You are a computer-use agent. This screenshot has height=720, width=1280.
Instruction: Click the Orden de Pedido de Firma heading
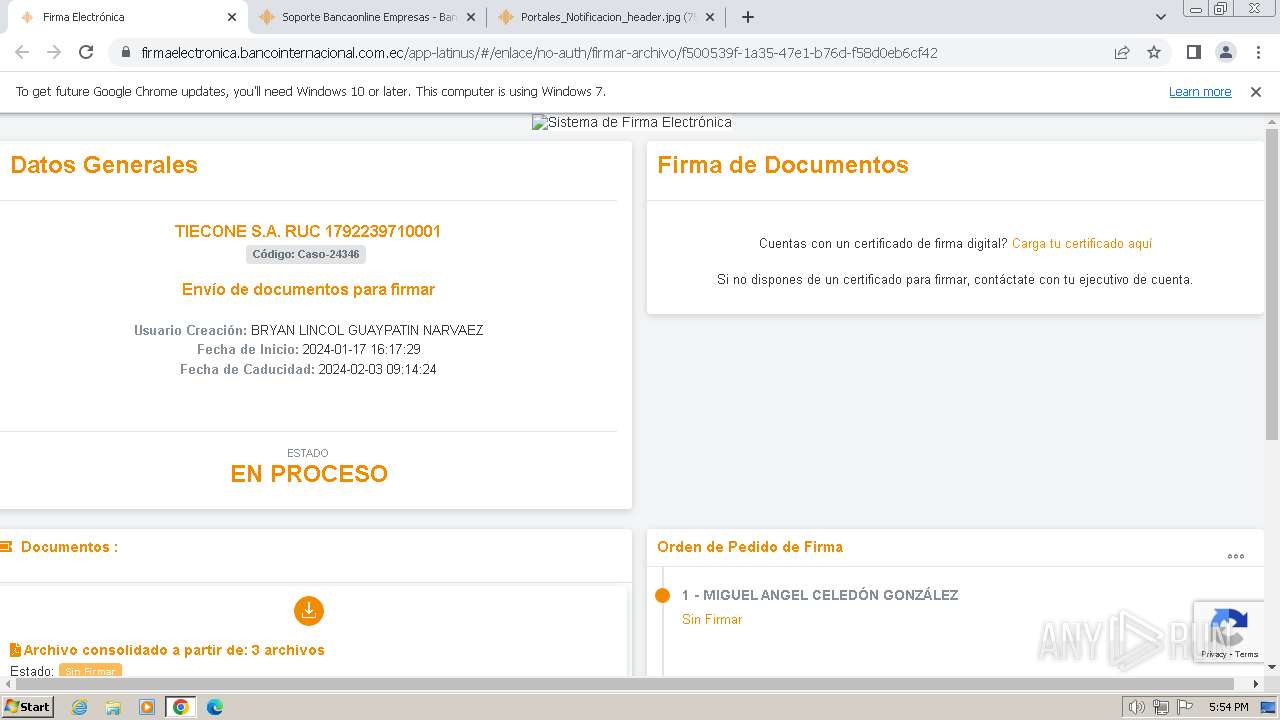pos(750,547)
